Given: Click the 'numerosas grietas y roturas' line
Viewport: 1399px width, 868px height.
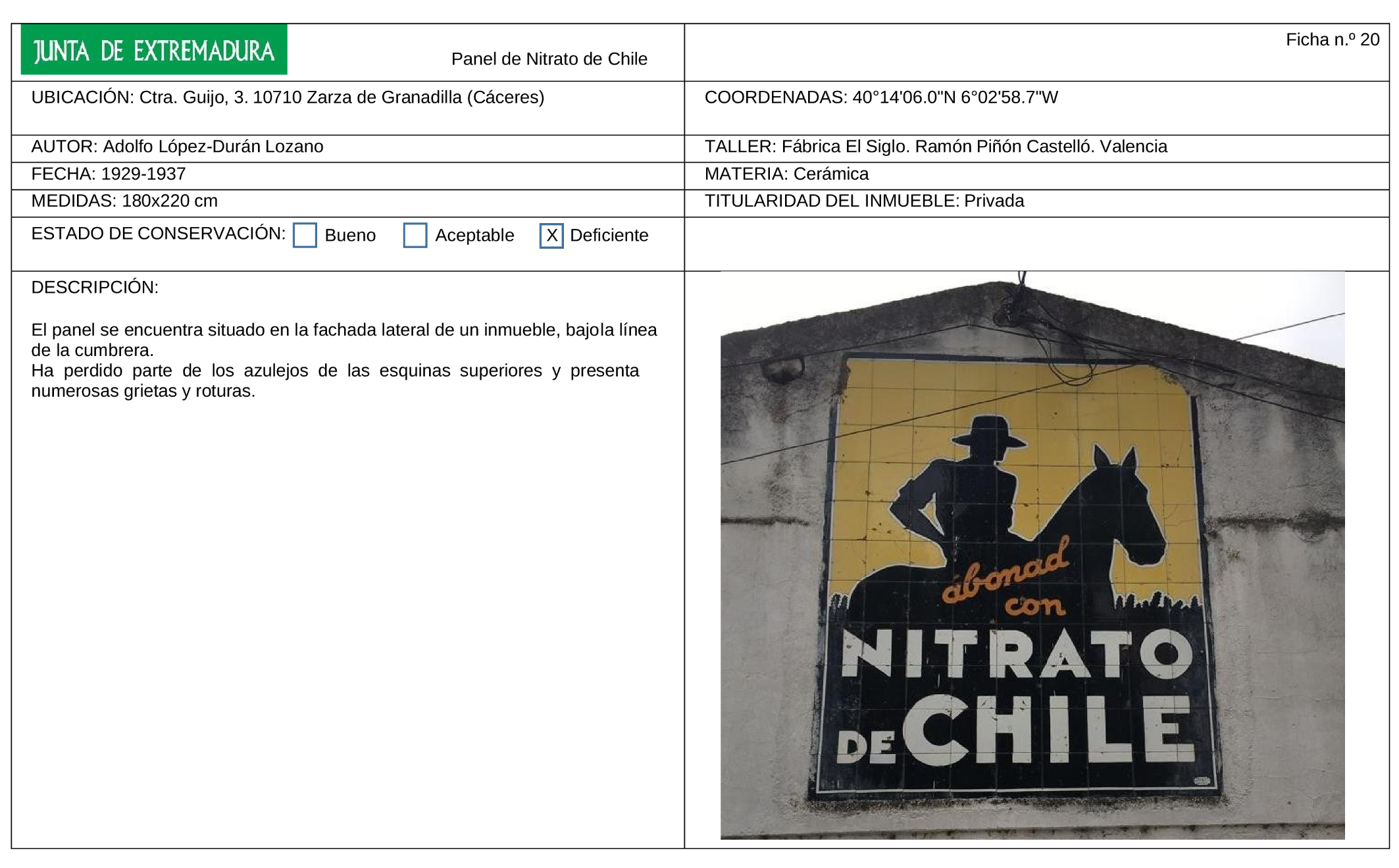Looking at the screenshot, I should point(143,391).
